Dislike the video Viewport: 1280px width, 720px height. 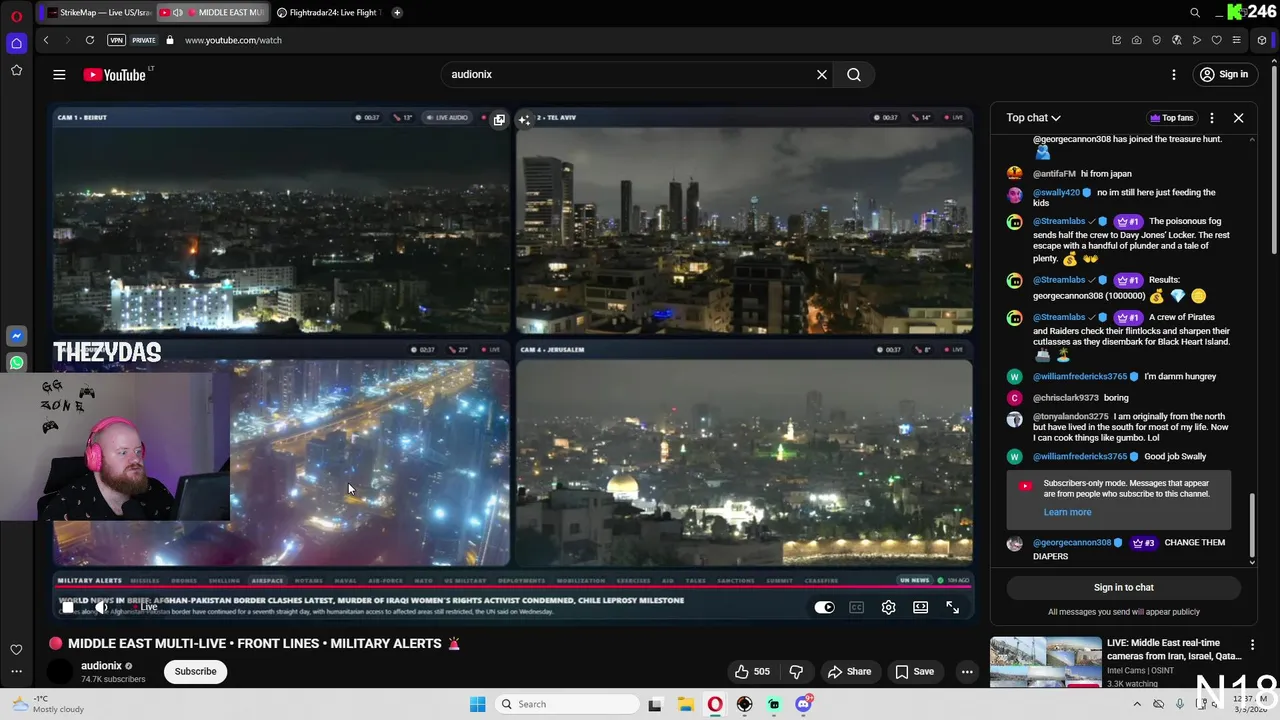click(796, 671)
